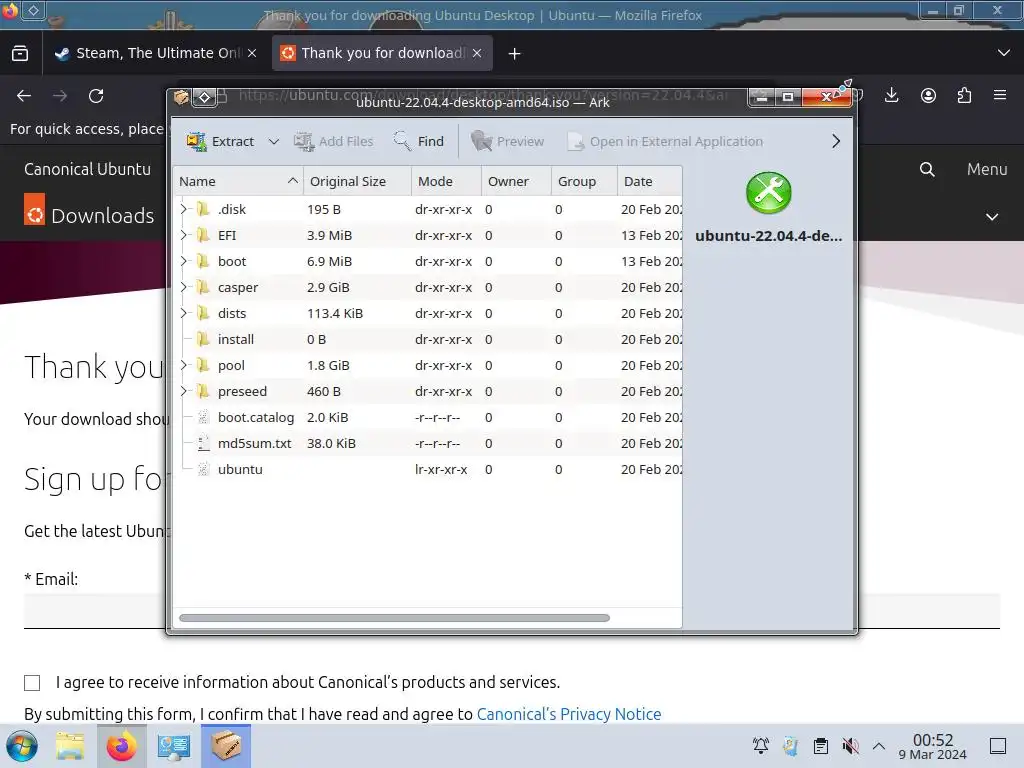Open the Extract dropdown arrow
Viewport: 1024px width, 768px height.
tap(274, 141)
